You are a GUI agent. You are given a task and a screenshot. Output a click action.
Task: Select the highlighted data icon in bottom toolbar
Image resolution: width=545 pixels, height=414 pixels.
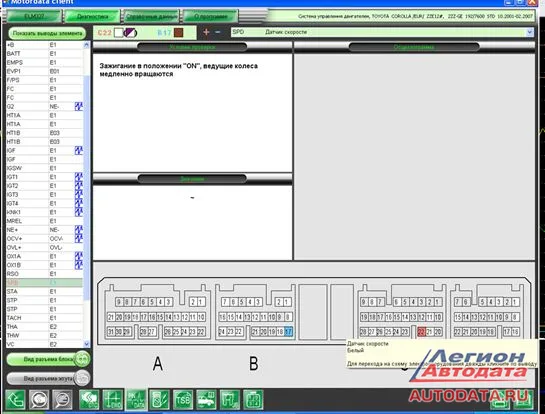pos(136,400)
